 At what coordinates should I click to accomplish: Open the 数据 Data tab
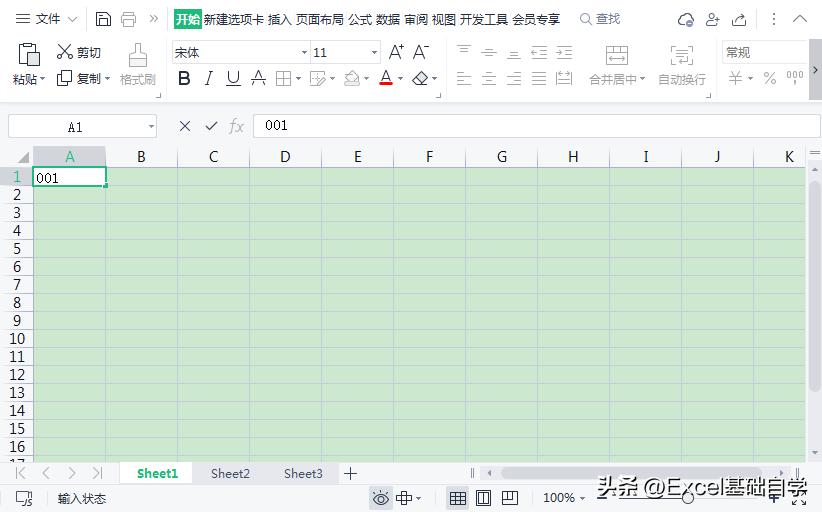pyautogui.click(x=388, y=19)
